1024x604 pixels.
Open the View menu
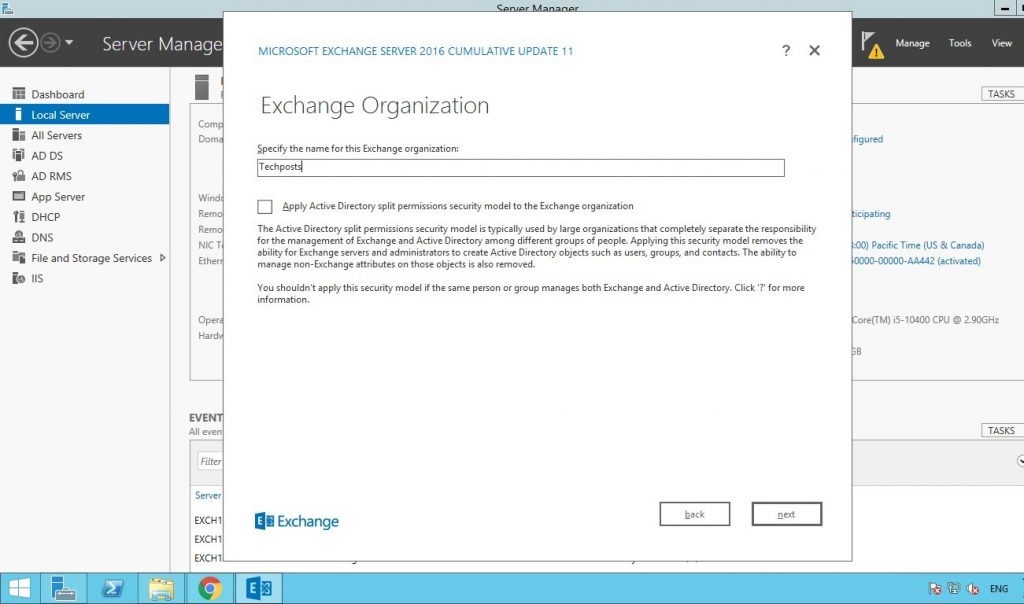tap(1001, 43)
